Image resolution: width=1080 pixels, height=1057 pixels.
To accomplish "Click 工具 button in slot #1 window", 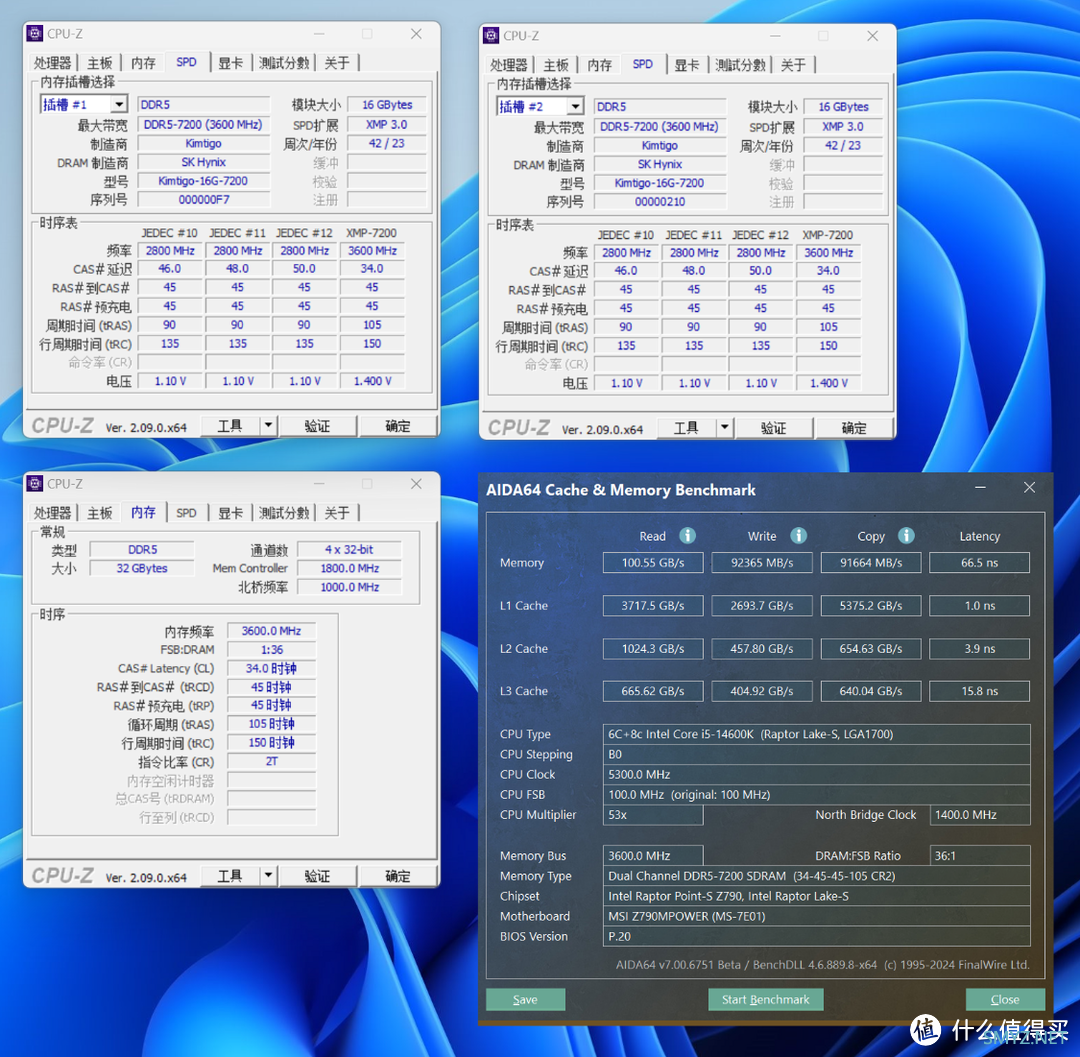I will (x=230, y=426).
